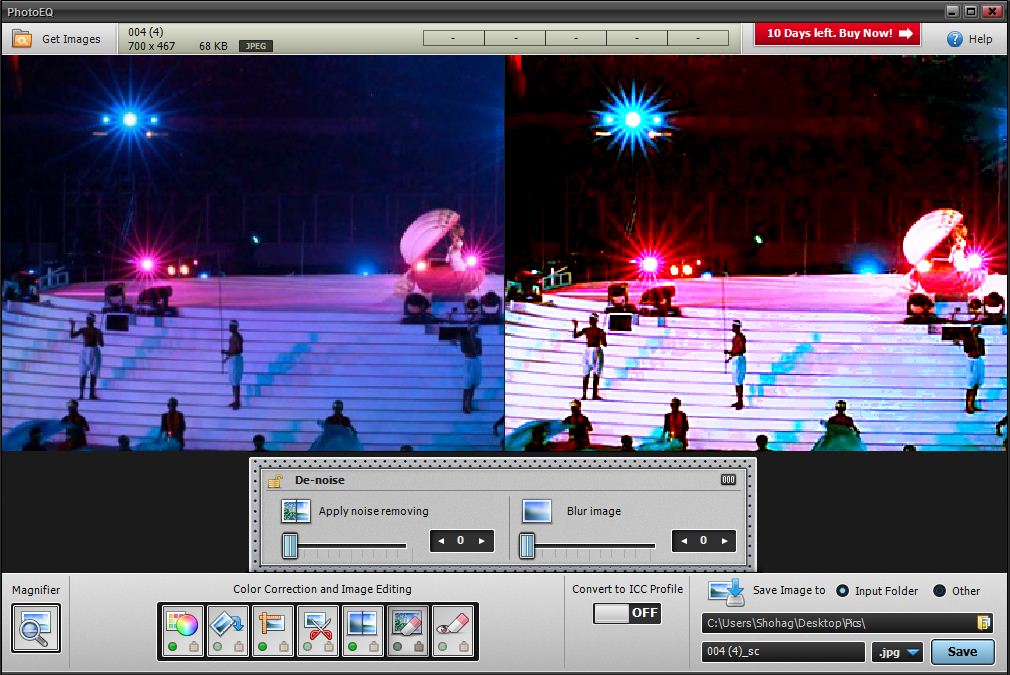Click the 10 Days left Buy Now banner
This screenshot has width=1010, height=675.
point(837,34)
